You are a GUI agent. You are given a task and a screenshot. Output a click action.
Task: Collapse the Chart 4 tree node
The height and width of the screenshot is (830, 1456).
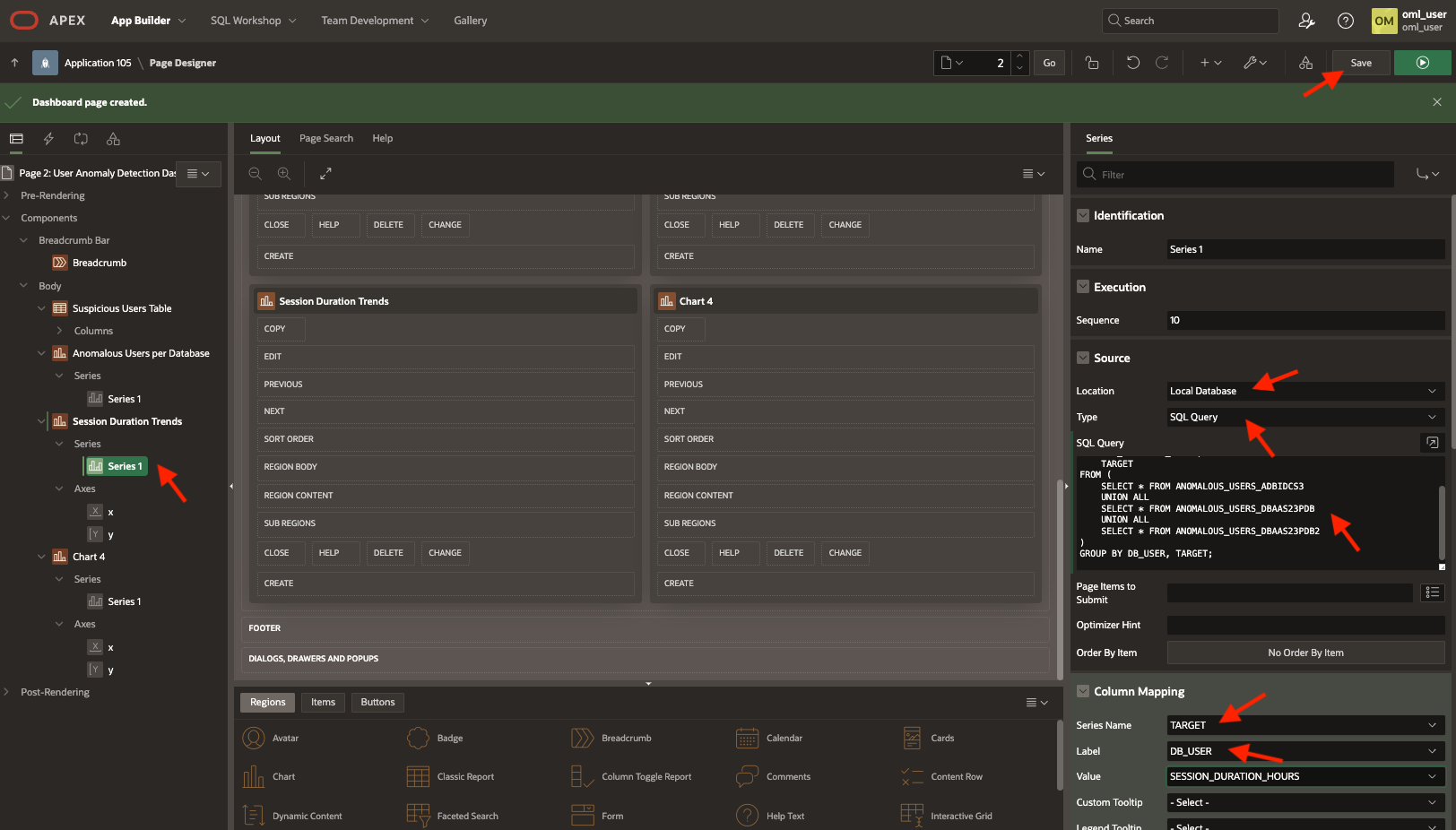pyautogui.click(x=41, y=557)
